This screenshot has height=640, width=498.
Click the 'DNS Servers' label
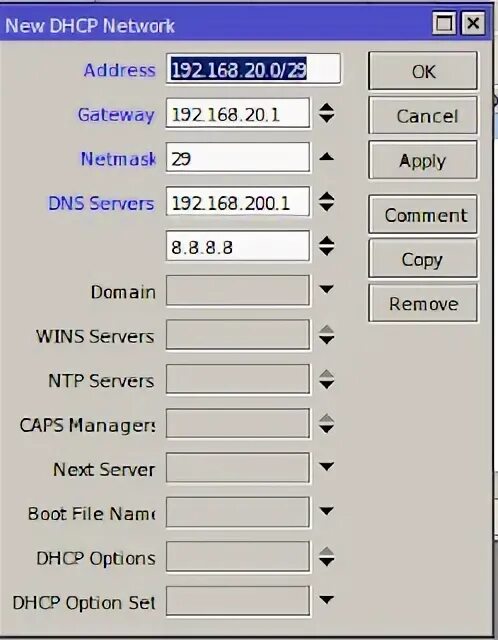101,203
